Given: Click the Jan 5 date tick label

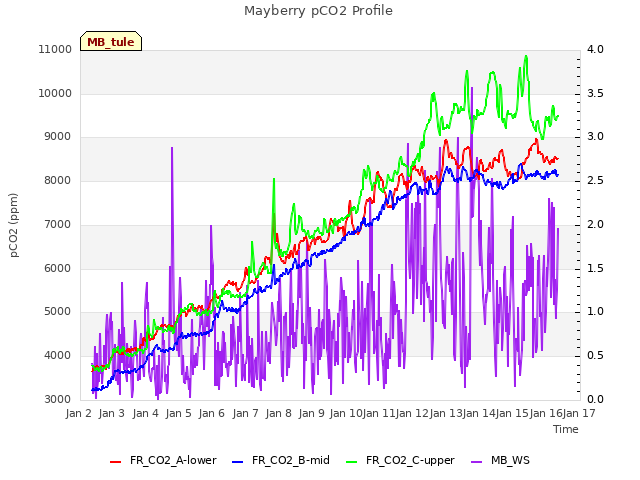Looking at the screenshot, I should [x=179, y=413].
